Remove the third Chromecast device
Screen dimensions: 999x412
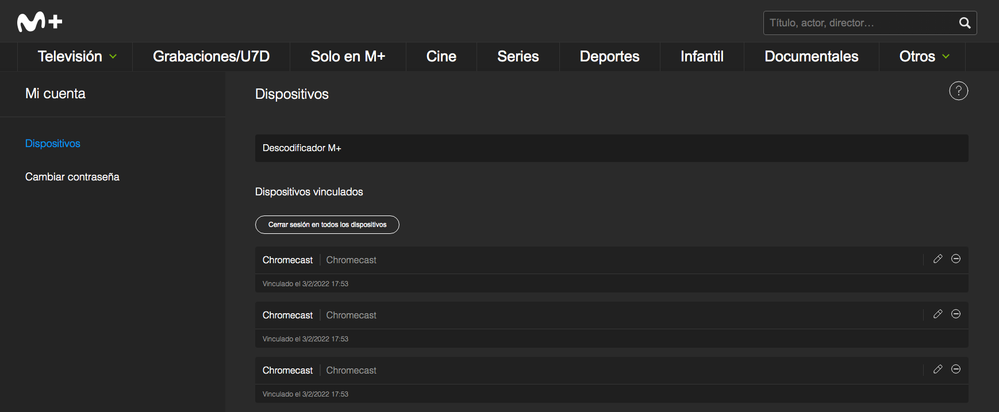956,369
